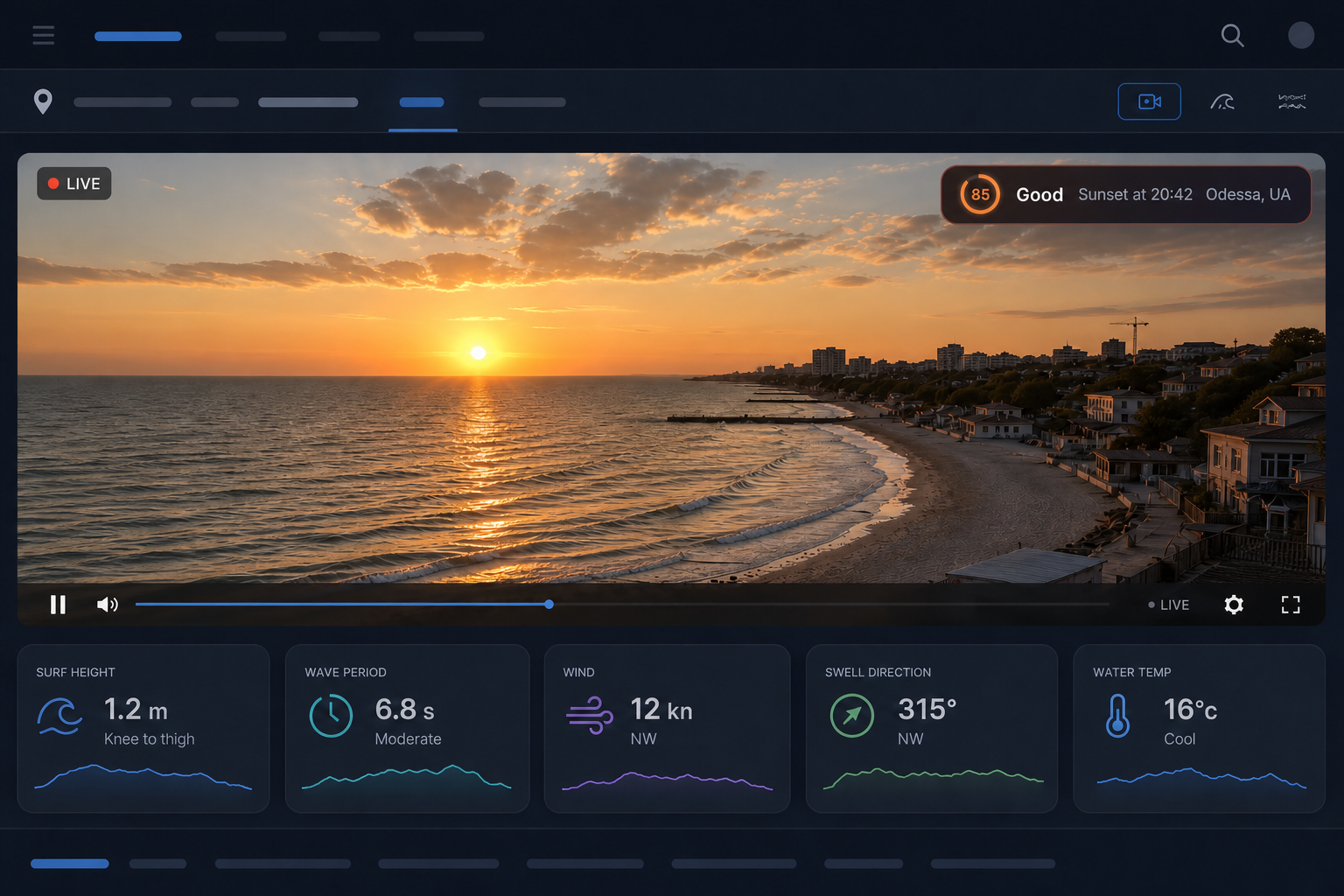Click Sunset at 20:42 text
This screenshot has width=1344, height=896.
pos(1135,194)
